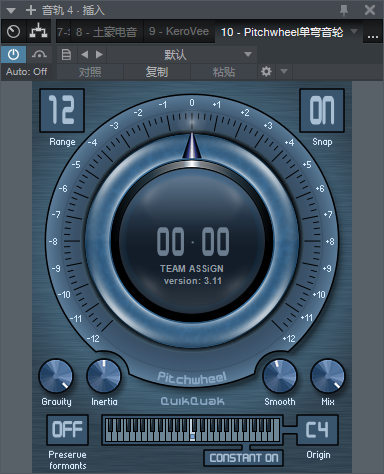384x474 pixels.
Task: Click the +12 mark on the dial
Action: (289, 339)
